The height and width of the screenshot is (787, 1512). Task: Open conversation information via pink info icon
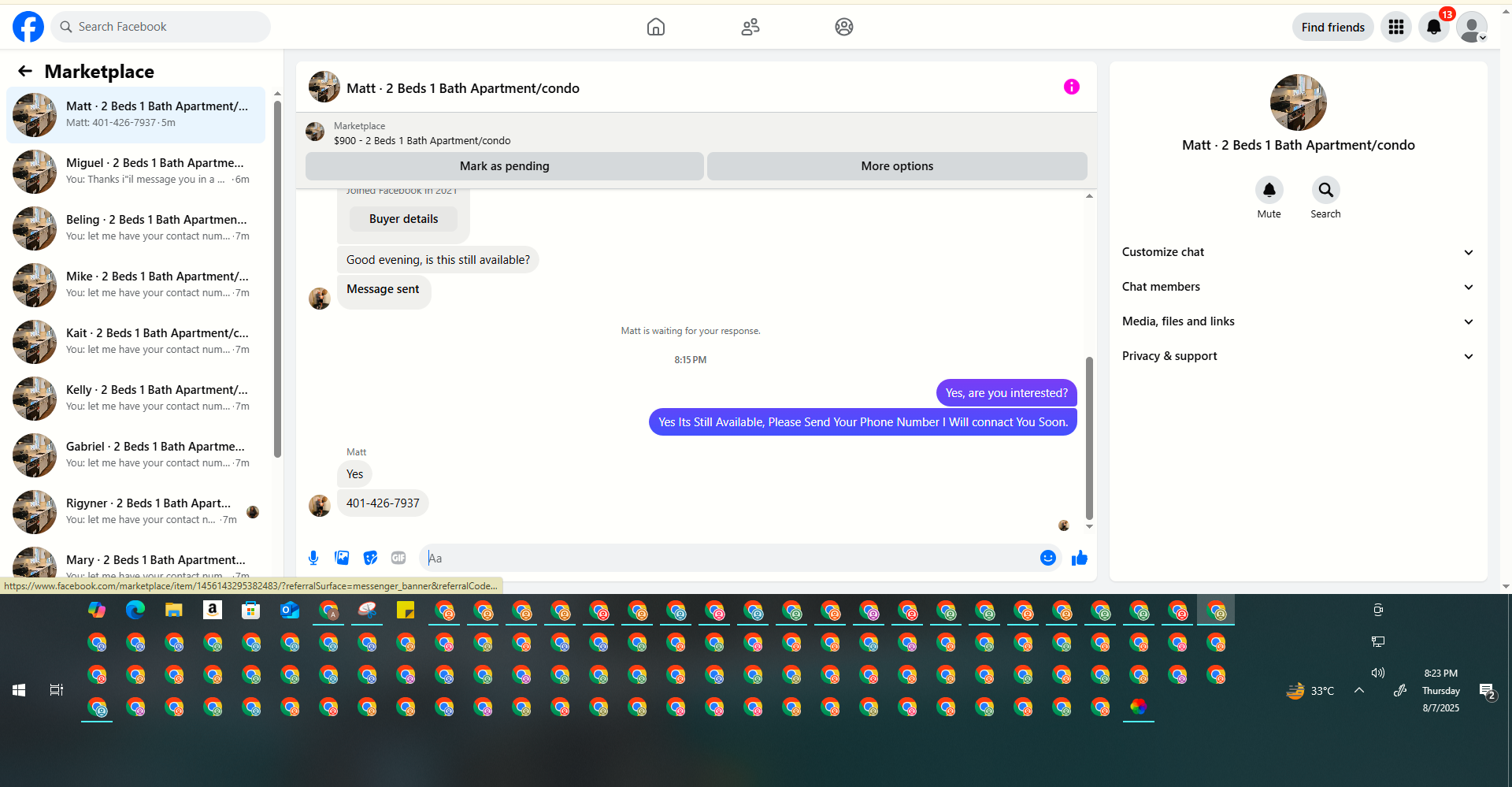pyautogui.click(x=1072, y=87)
